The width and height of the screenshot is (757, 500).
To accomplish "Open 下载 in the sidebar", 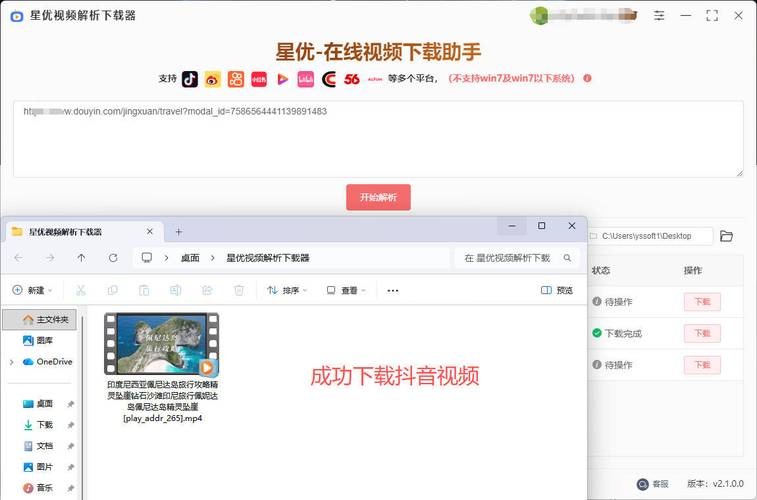I will (x=39, y=425).
